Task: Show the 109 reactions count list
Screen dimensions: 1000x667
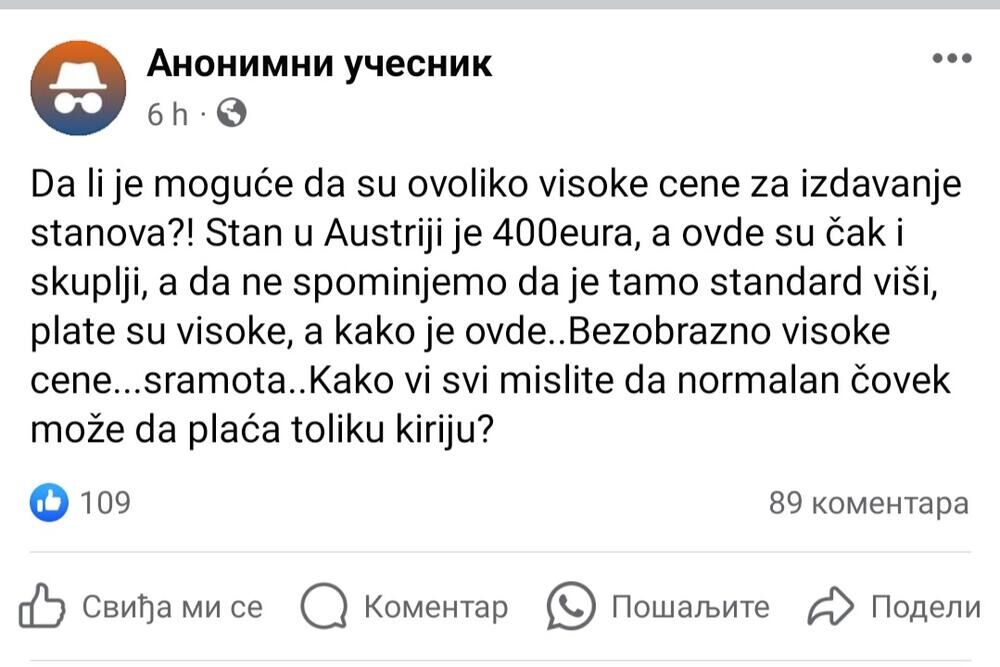Action: click(104, 503)
